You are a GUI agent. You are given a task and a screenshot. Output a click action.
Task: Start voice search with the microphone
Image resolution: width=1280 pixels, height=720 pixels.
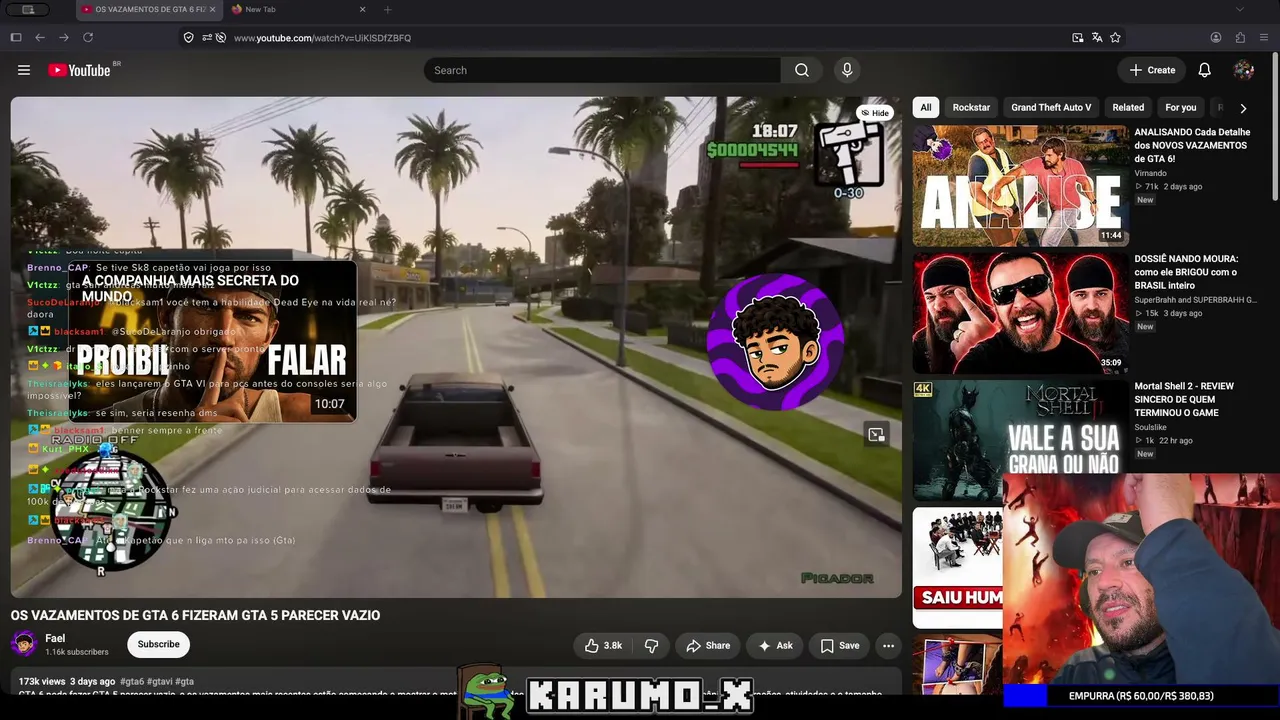[x=847, y=70]
